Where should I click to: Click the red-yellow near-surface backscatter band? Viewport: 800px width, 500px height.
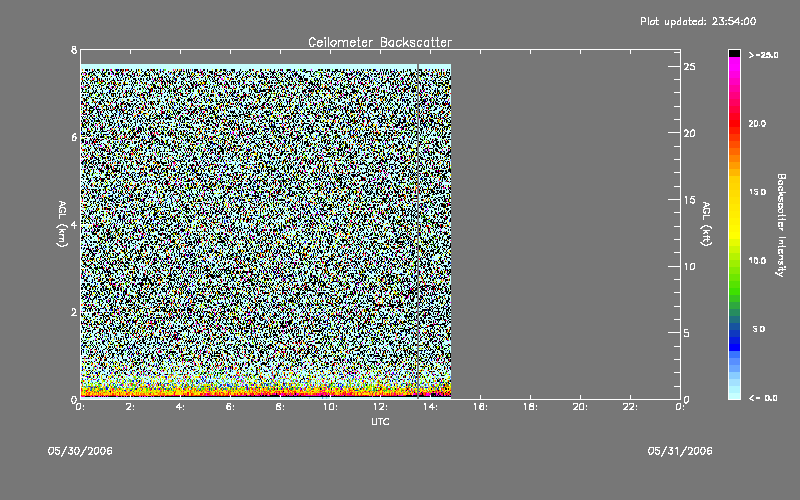click(x=266, y=392)
